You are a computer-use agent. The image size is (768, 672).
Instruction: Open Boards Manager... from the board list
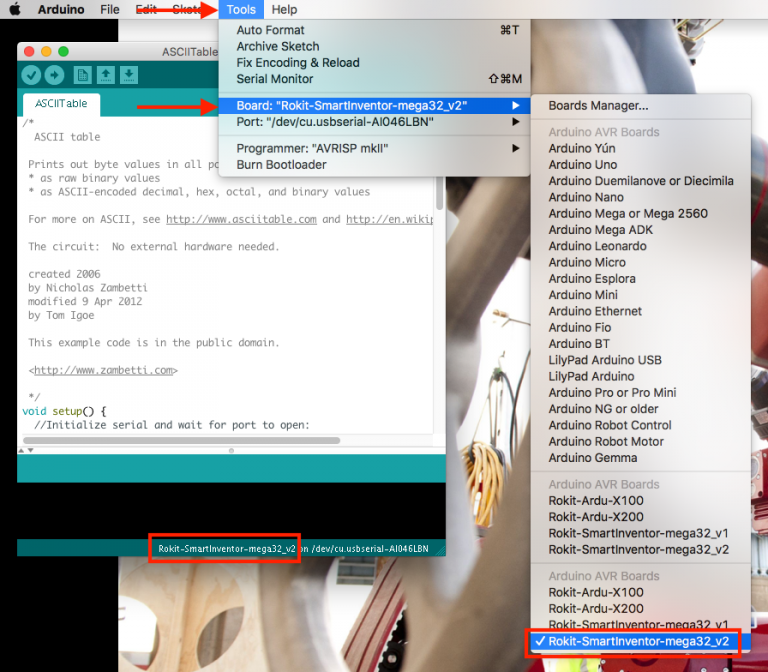[598, 106]
